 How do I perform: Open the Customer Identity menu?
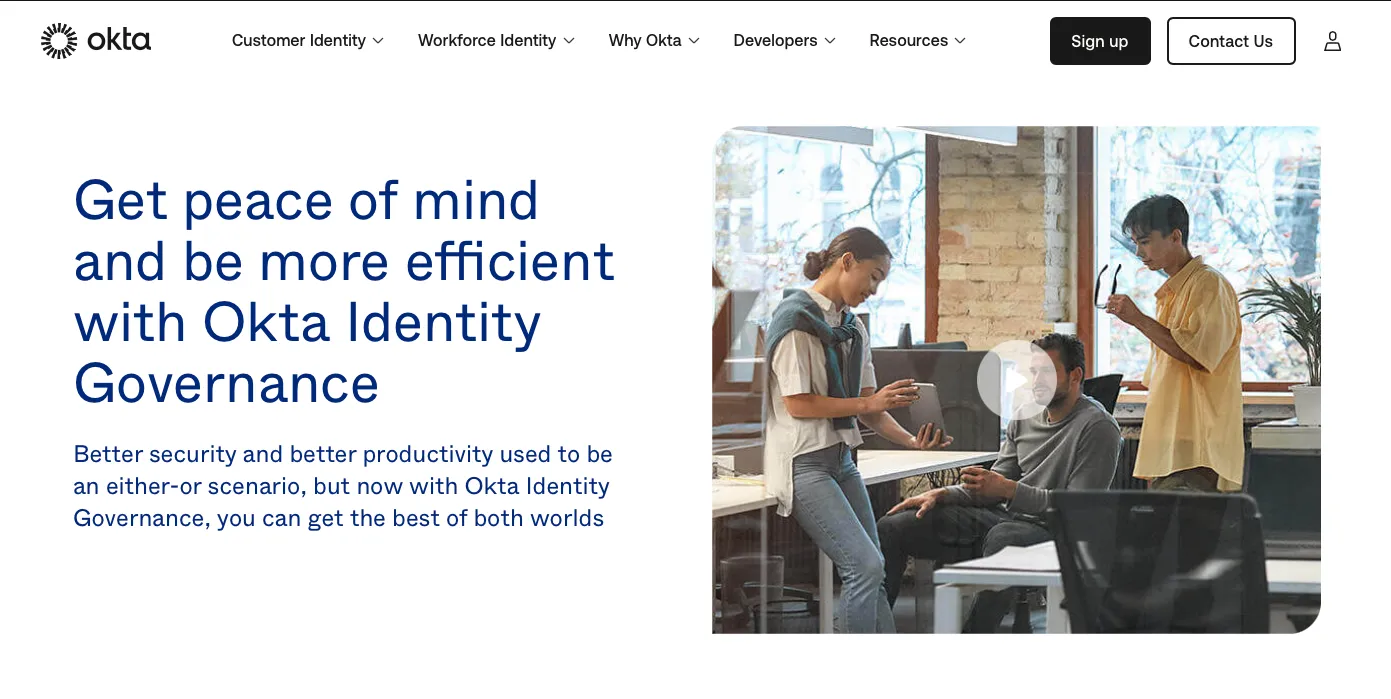[307, 41]
